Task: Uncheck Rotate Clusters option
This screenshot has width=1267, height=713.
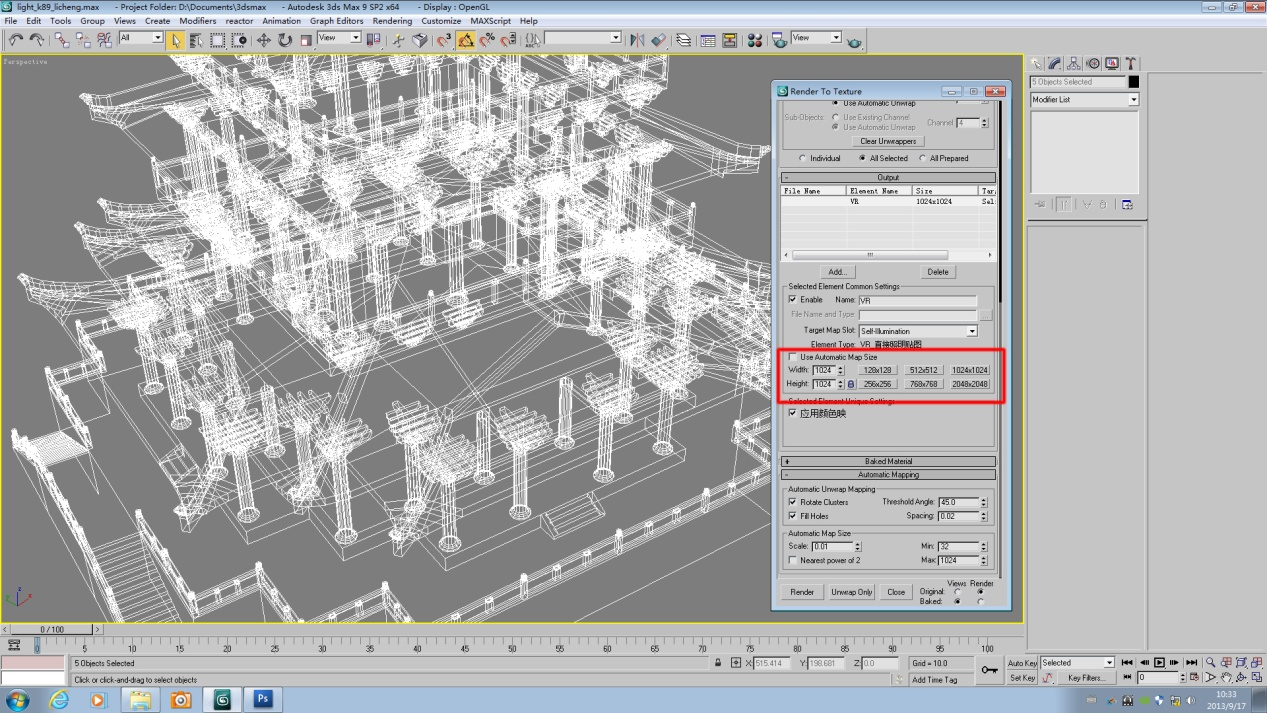Action: 793,502
